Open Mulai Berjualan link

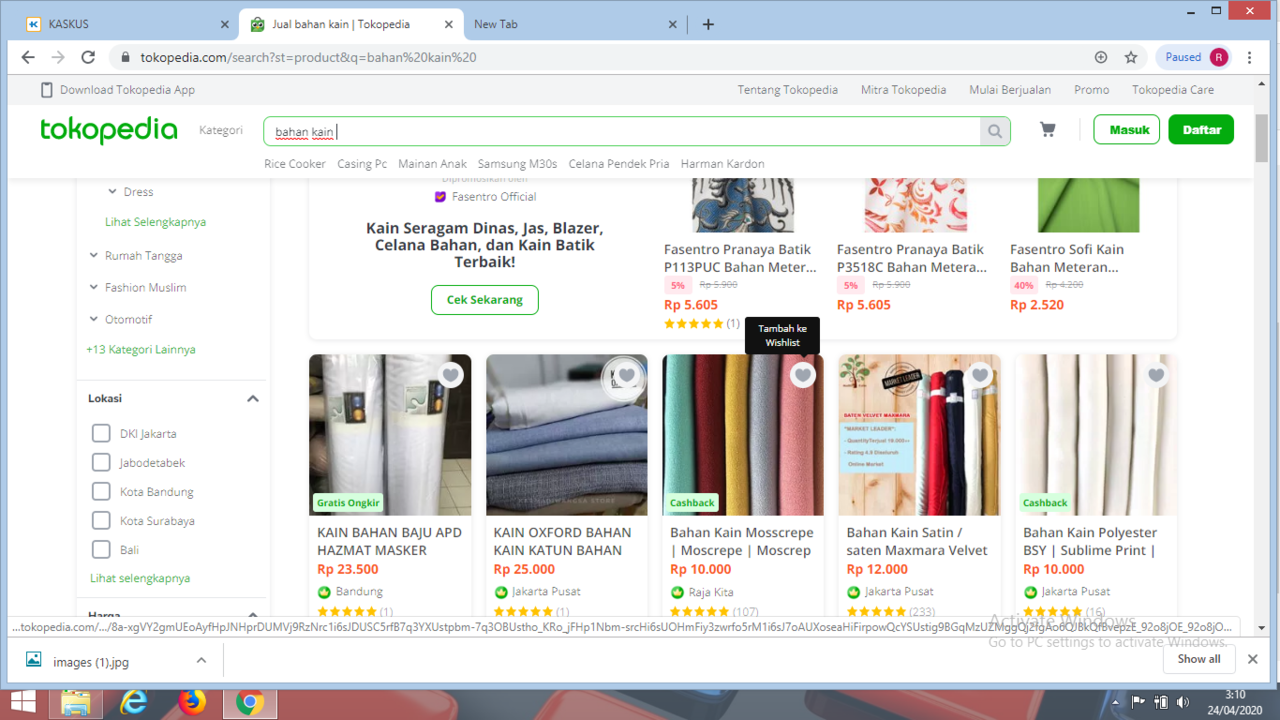(x=1010, y=89)
